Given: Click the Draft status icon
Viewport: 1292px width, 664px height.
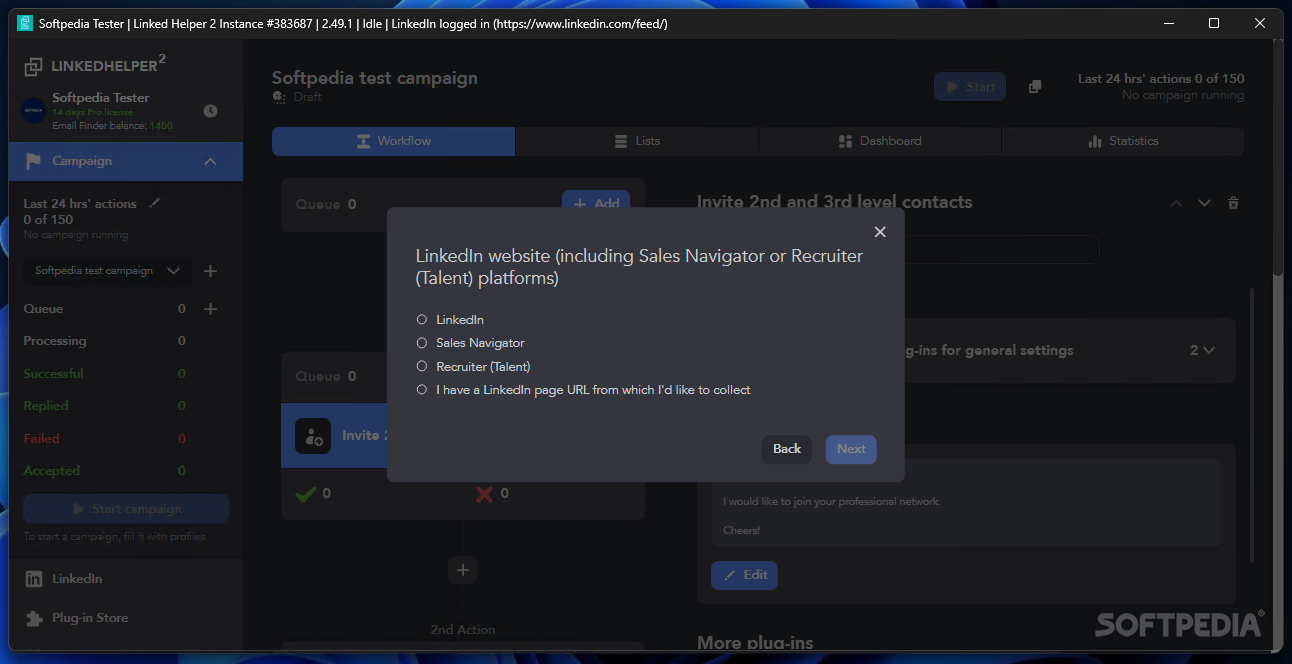Looking at the screenshot, I should (x=279, y=97).
